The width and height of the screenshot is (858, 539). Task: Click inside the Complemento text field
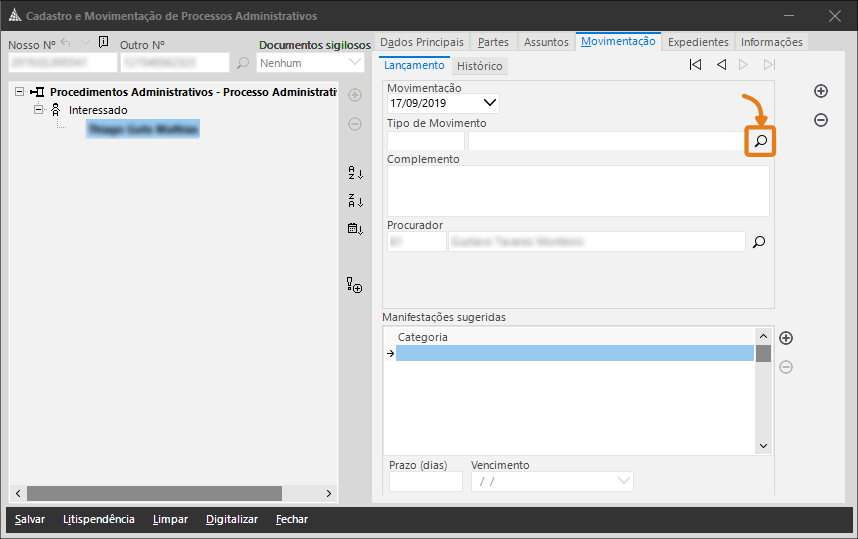pyautogui.click(x=577, y=190)
